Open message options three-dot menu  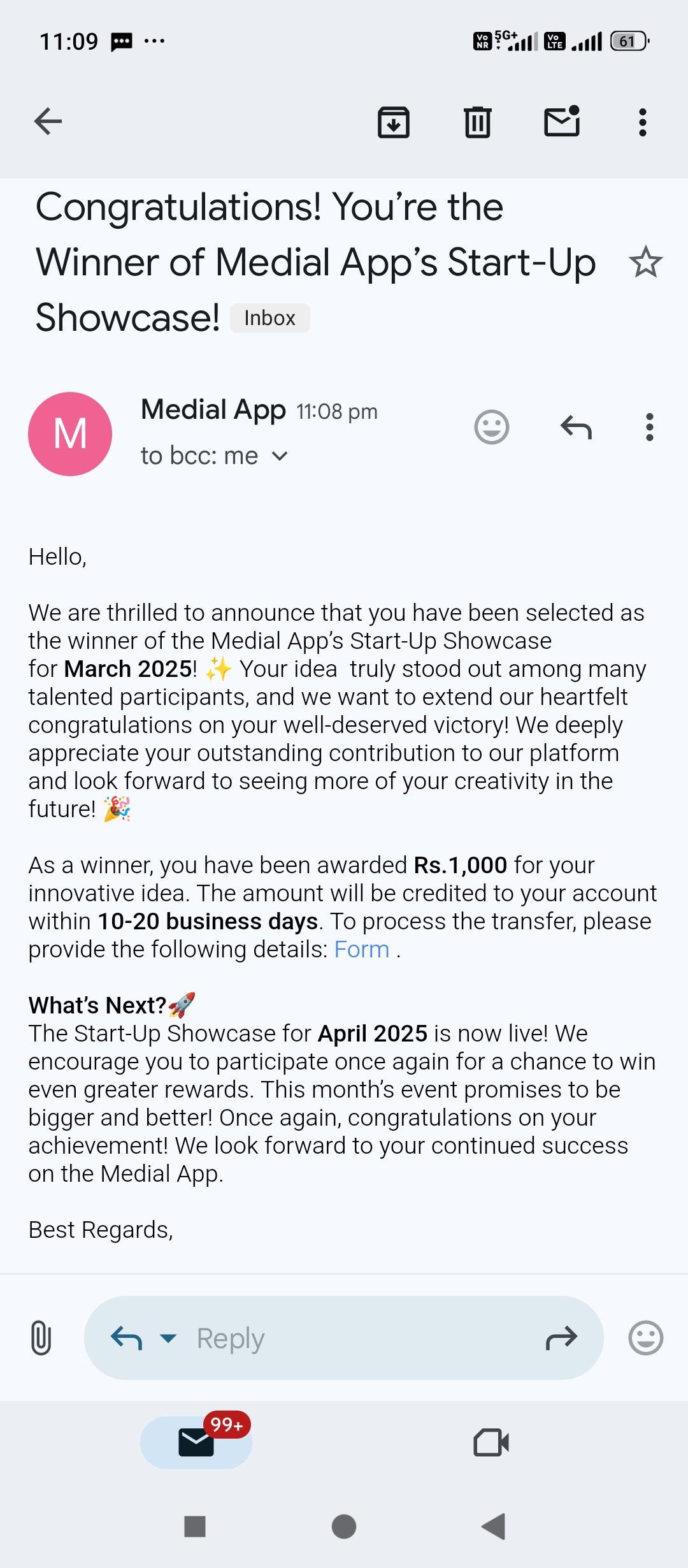(x=649, y=427)
